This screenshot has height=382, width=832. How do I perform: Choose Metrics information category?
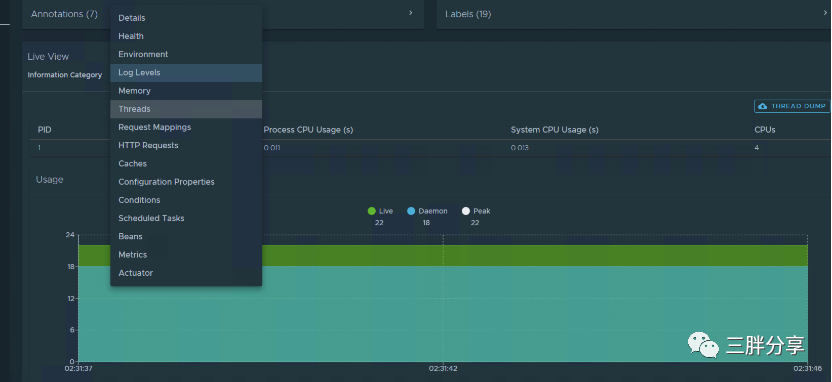[186, 255]
